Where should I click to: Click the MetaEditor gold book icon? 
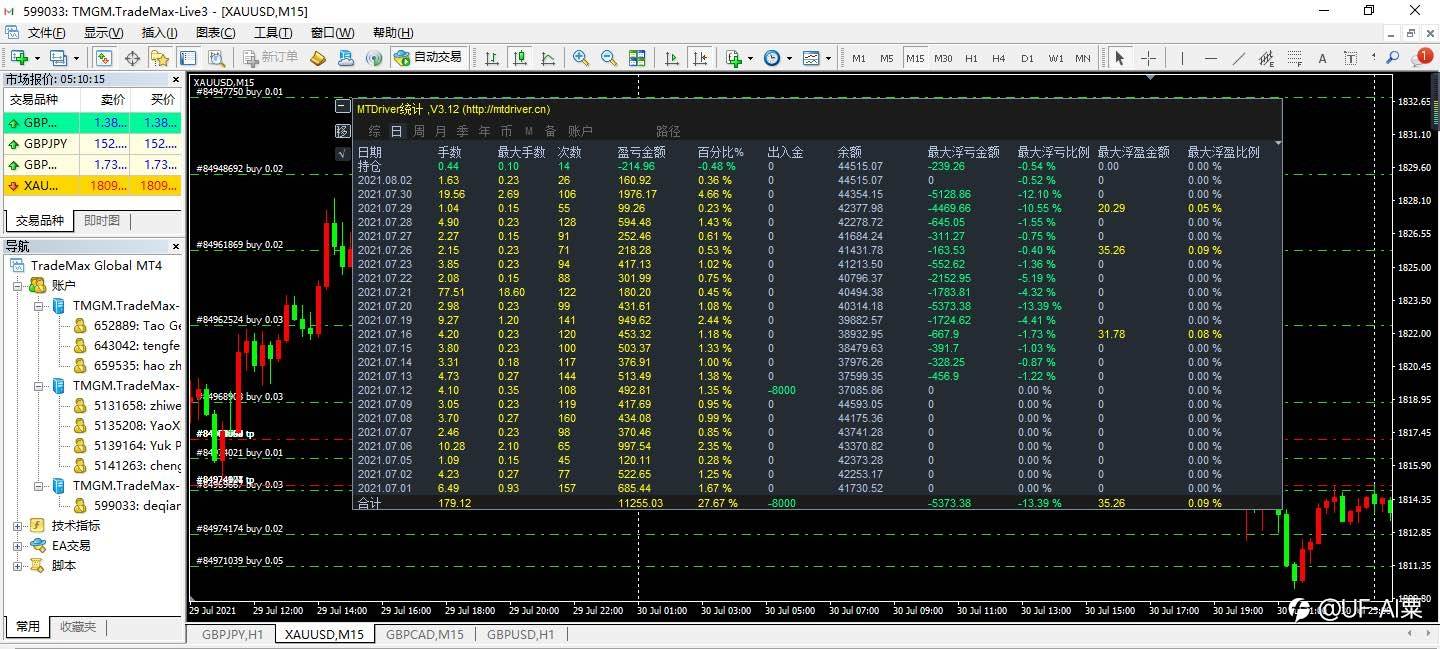(318, 58)
